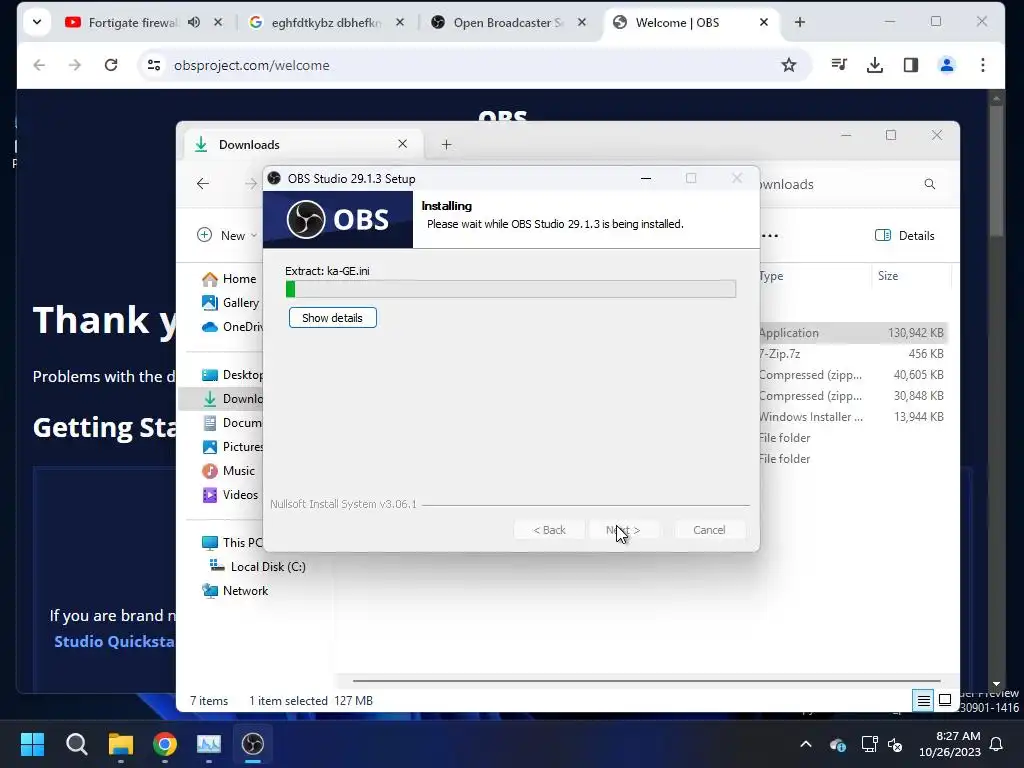The image size is (1024, 768).
Task: Click File Explorer back arrow
Action: tap(203, 184)
